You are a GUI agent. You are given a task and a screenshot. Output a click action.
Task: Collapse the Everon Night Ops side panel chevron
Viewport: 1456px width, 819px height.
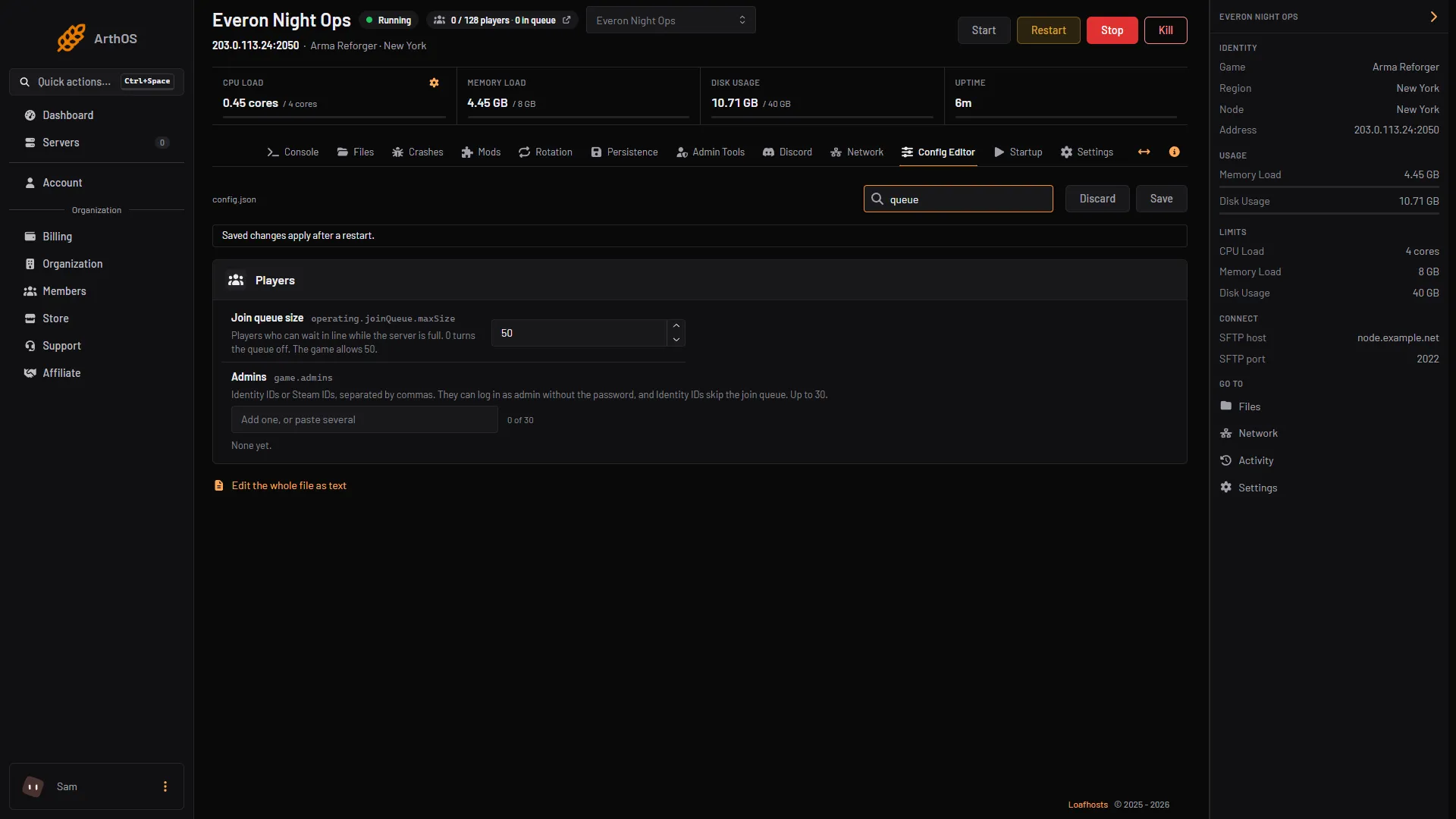click(1433, 17)
